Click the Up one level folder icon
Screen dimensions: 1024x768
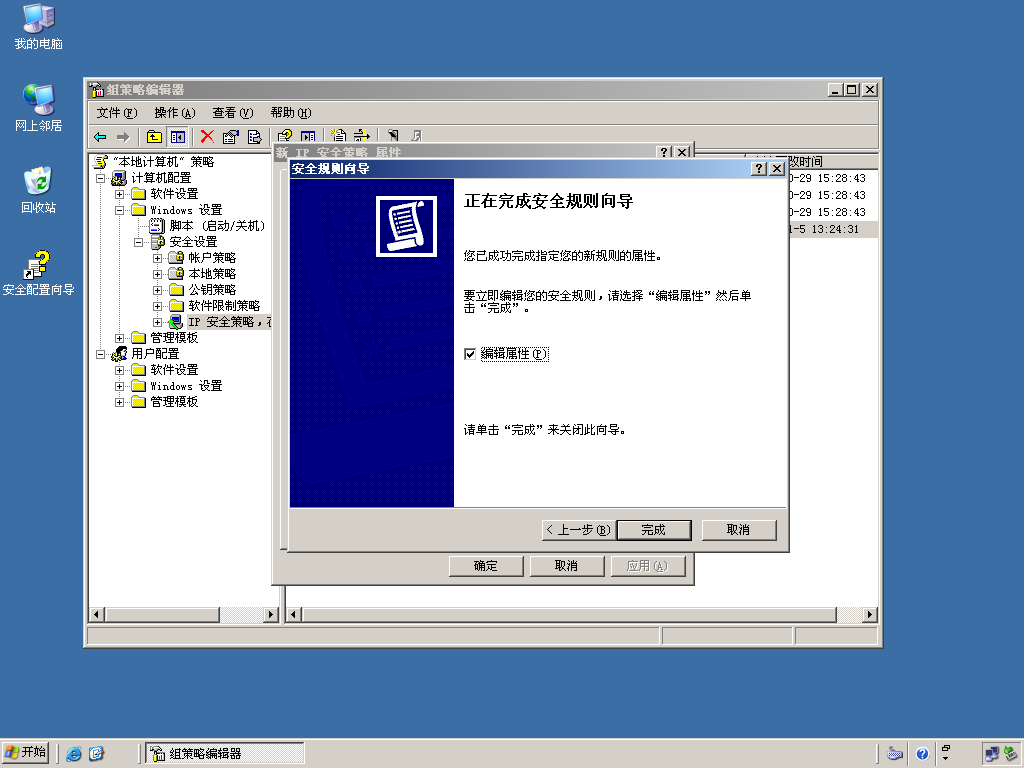point(154,136)
